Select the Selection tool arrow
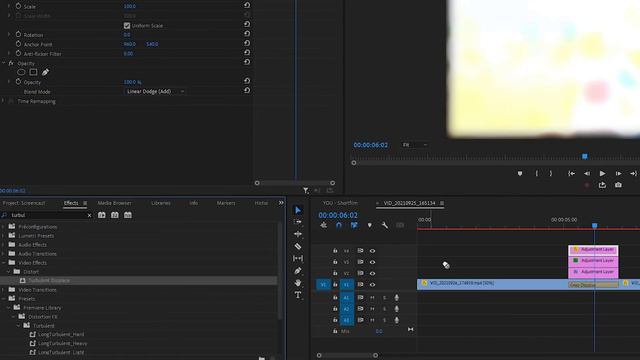 click(x=298, y=210)
